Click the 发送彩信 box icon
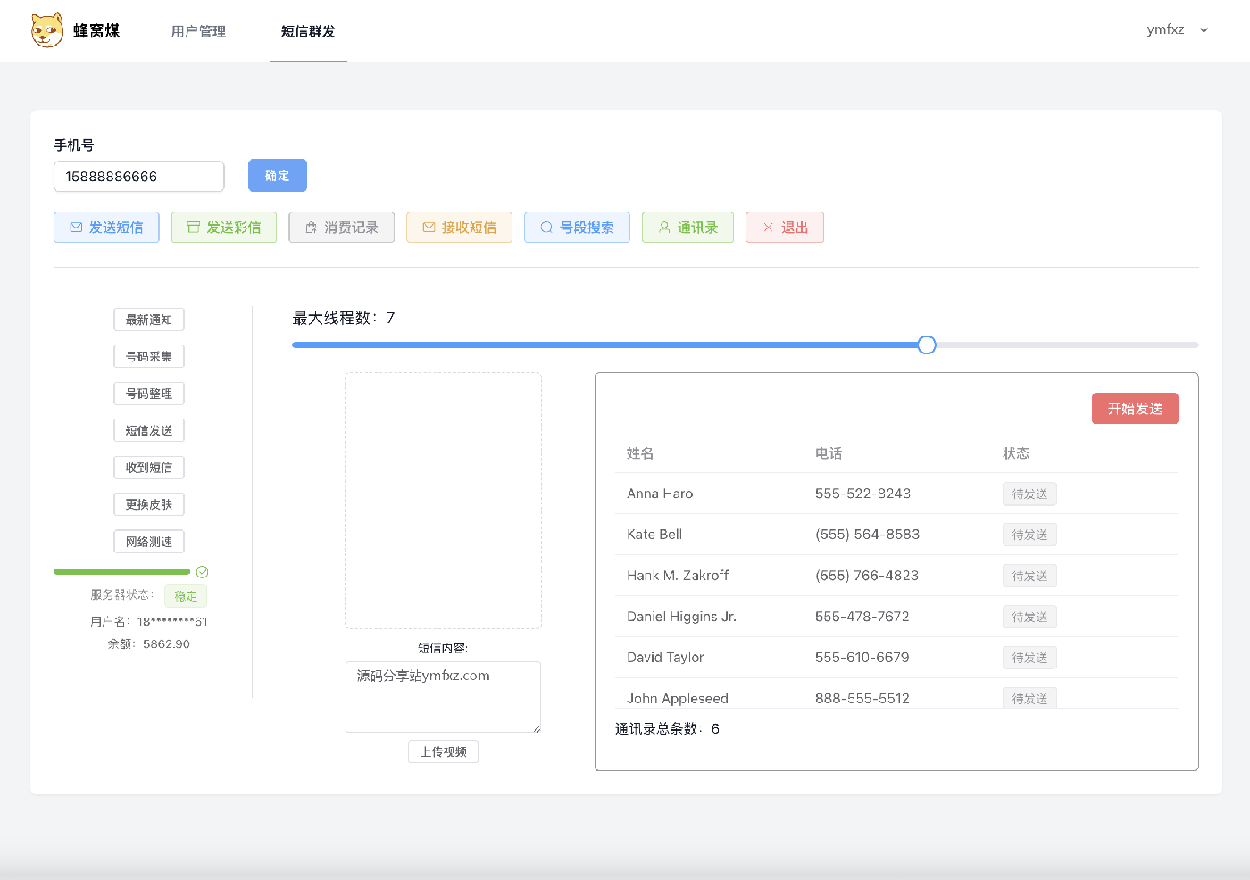Viewport: 1250px width, 880px height. pyautogui.click(x=194, y=228)
